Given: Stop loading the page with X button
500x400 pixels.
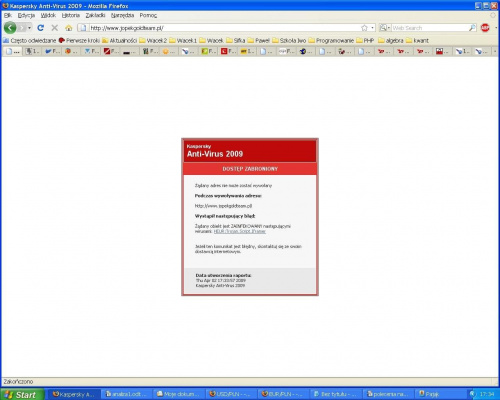Looking at the screenshot, I should click(x=55, y=28).
